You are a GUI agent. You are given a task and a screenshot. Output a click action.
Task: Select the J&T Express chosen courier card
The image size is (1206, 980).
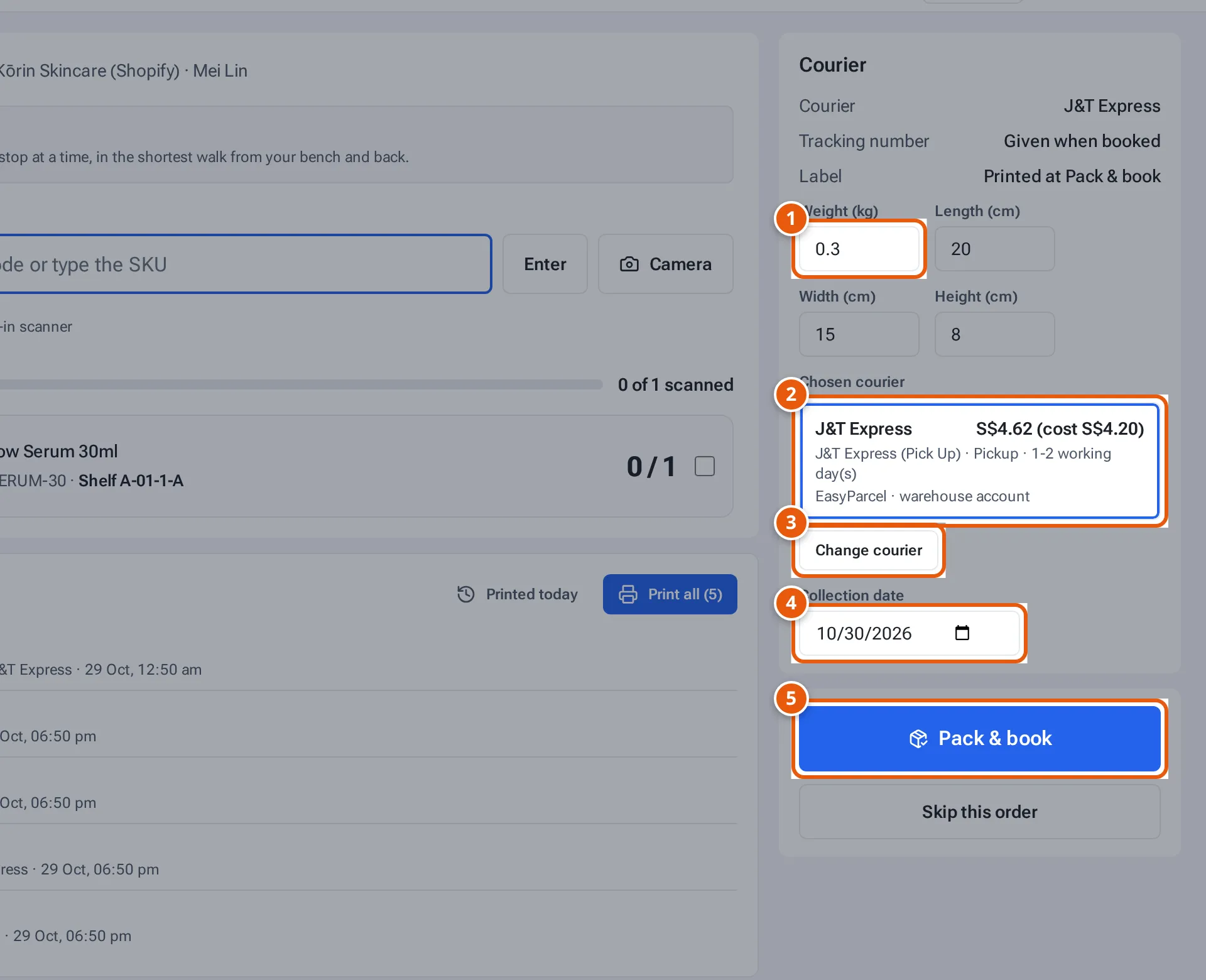tap(979, 461)
